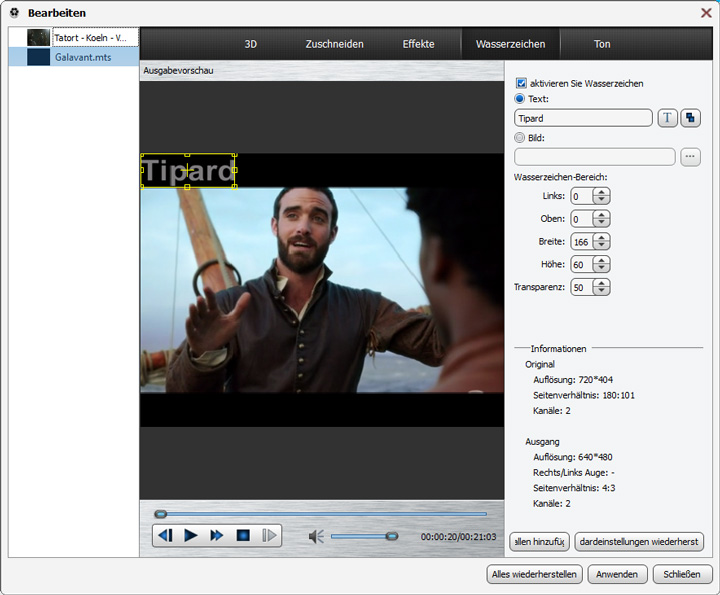Click the 'Auflösung: 640*480' output info
The width and height of the screenshot is (720, 595).
pos(573,456)
